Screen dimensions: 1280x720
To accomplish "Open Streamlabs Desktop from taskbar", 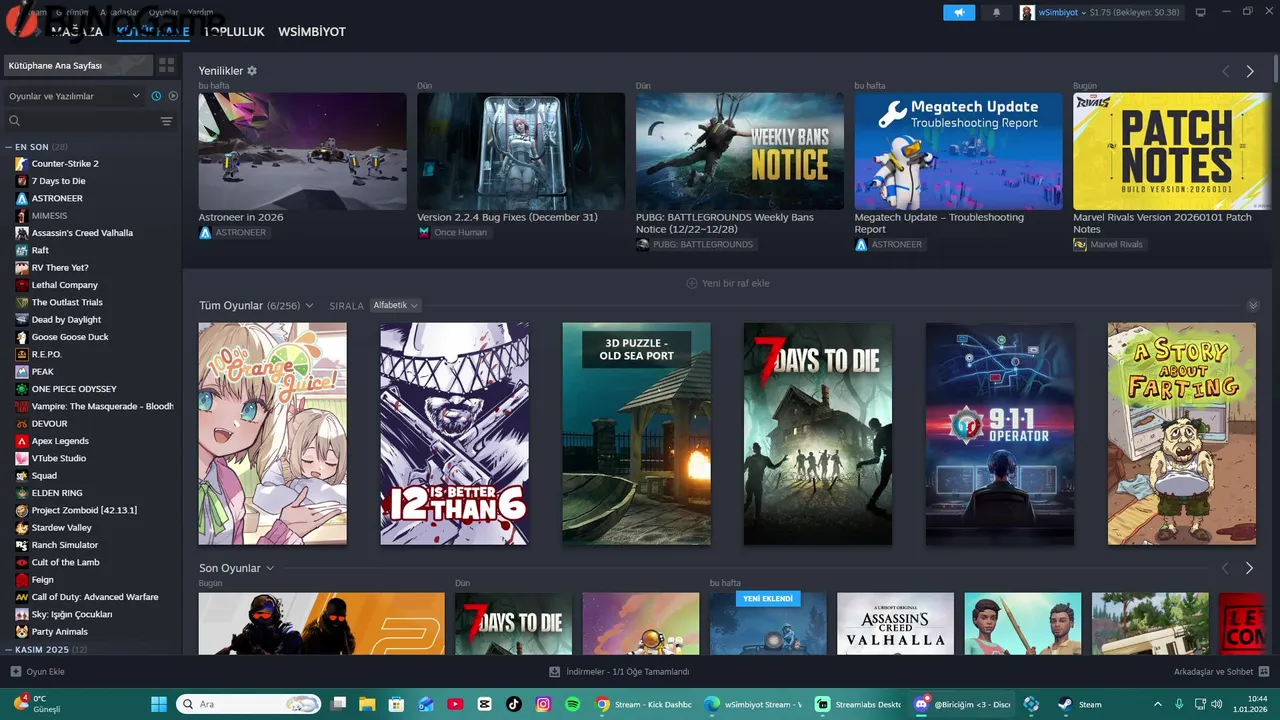I will 859,704.
